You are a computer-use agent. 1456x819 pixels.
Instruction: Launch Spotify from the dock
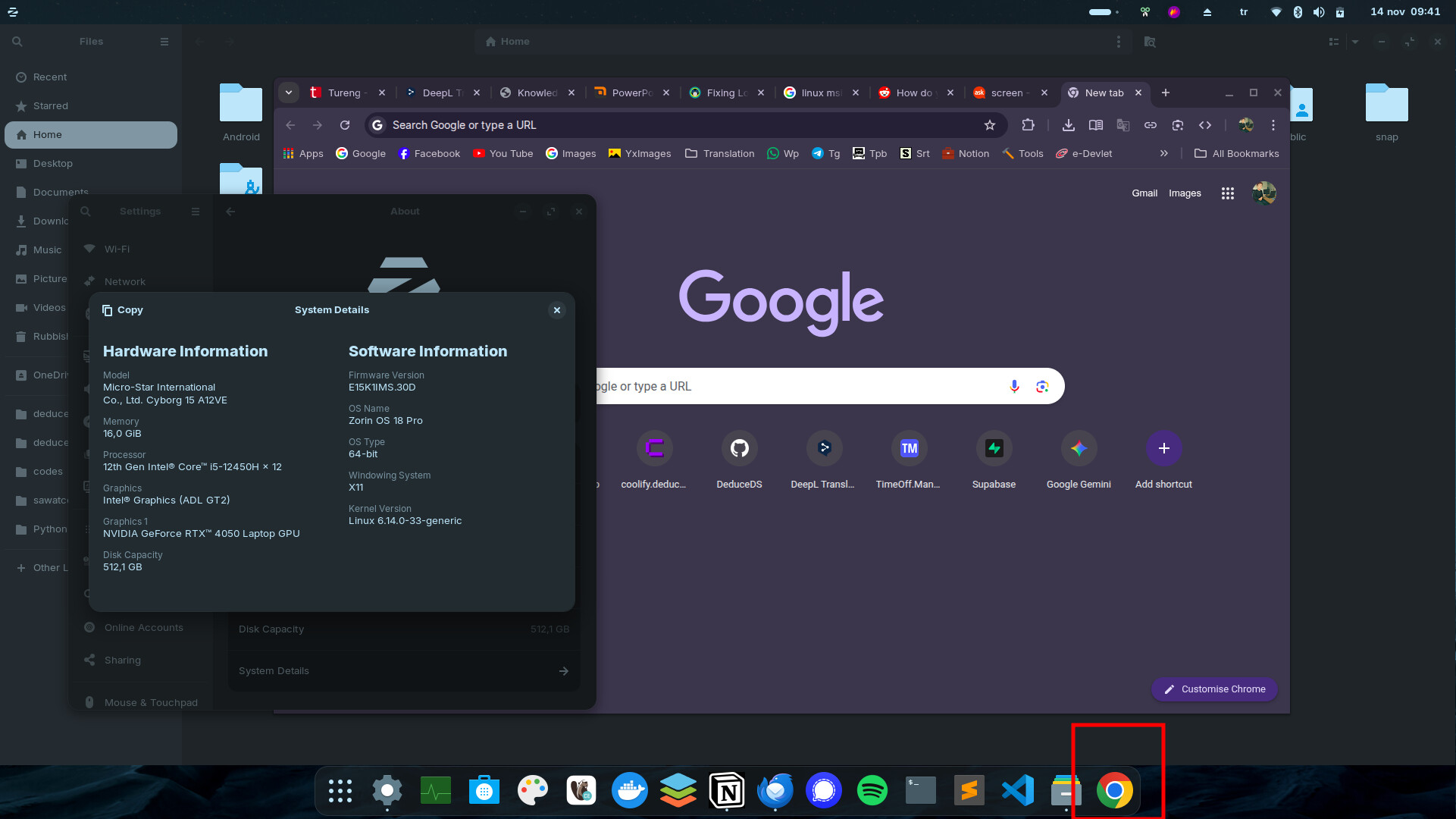[872, 791]
